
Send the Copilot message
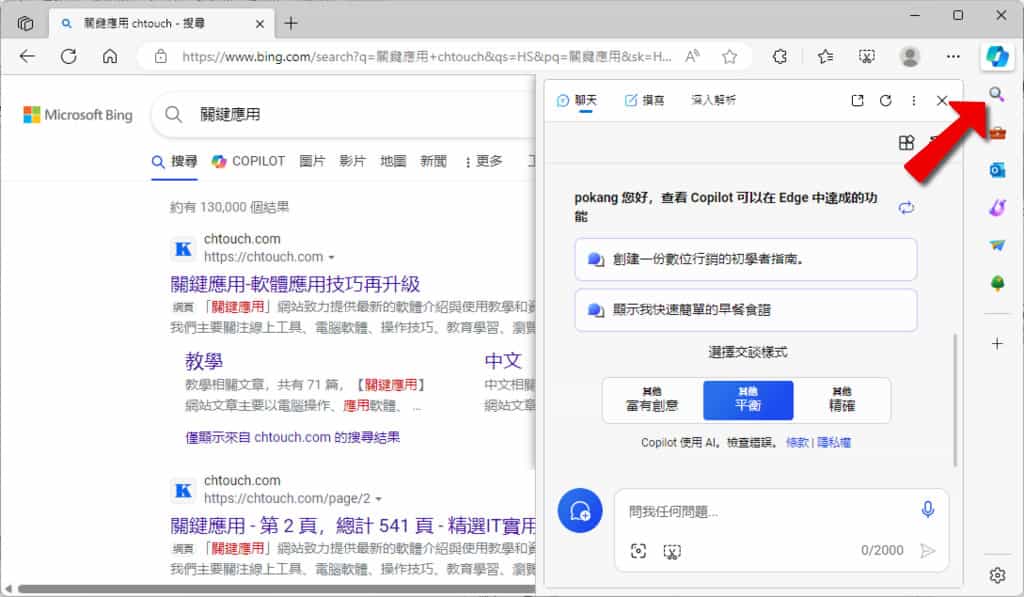[x=927, y=551]
